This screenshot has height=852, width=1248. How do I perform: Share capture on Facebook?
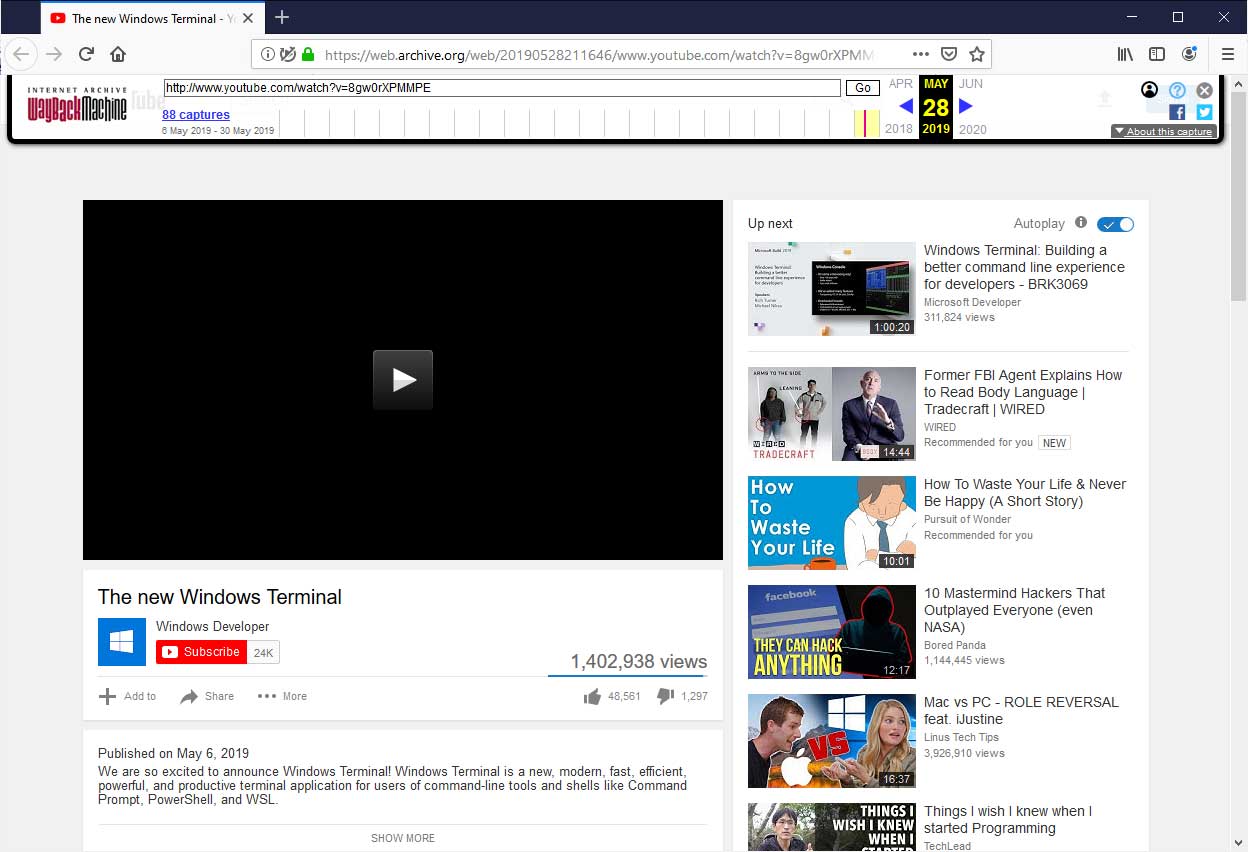click(1177, 113)
